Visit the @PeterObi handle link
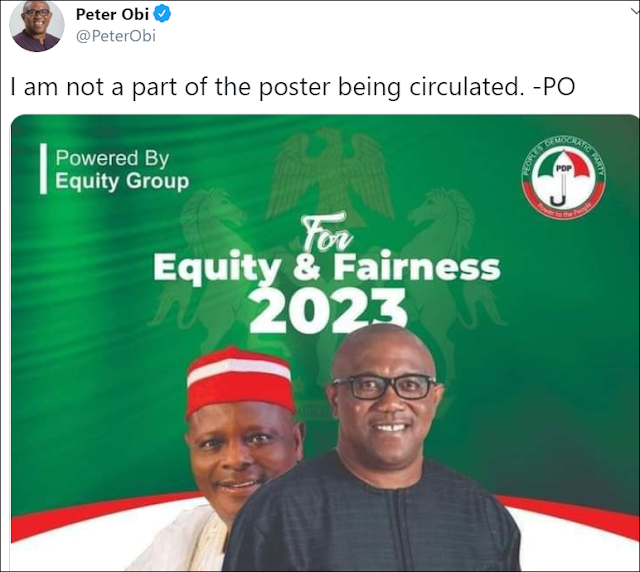Viewport: 640px width, 572px height. click(x=116, y=36)
